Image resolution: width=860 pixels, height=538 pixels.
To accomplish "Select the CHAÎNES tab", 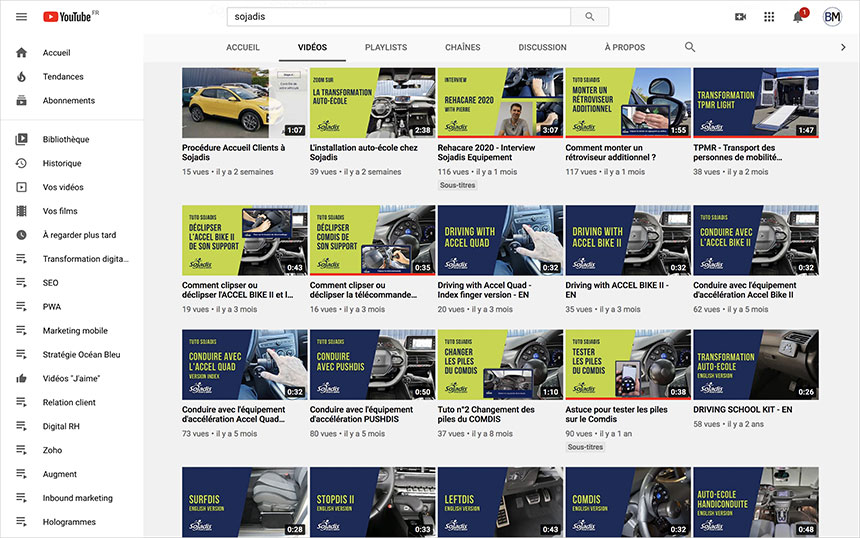I will click(462, 47).
